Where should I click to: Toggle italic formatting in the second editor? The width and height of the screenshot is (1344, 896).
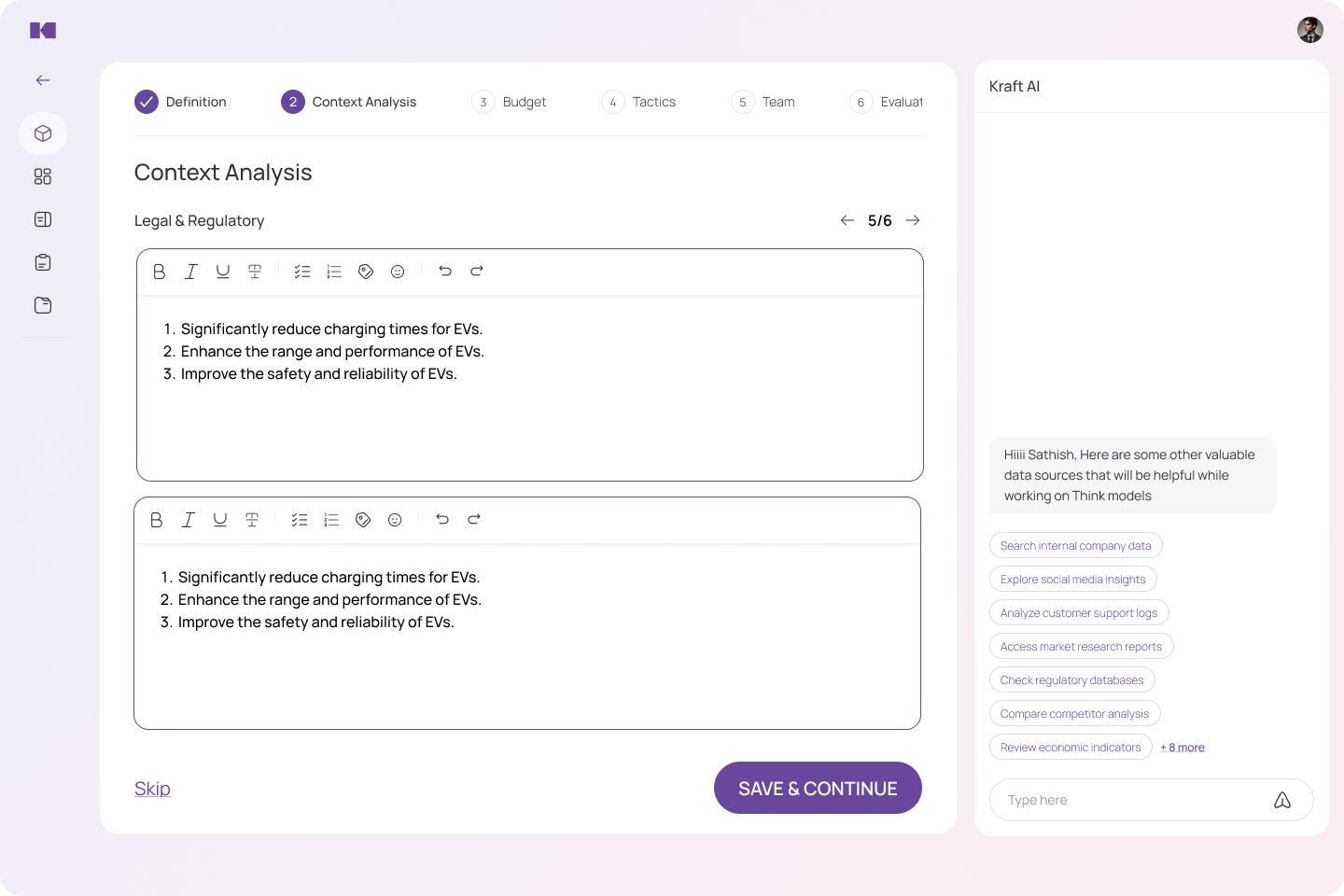click(189, 520)
